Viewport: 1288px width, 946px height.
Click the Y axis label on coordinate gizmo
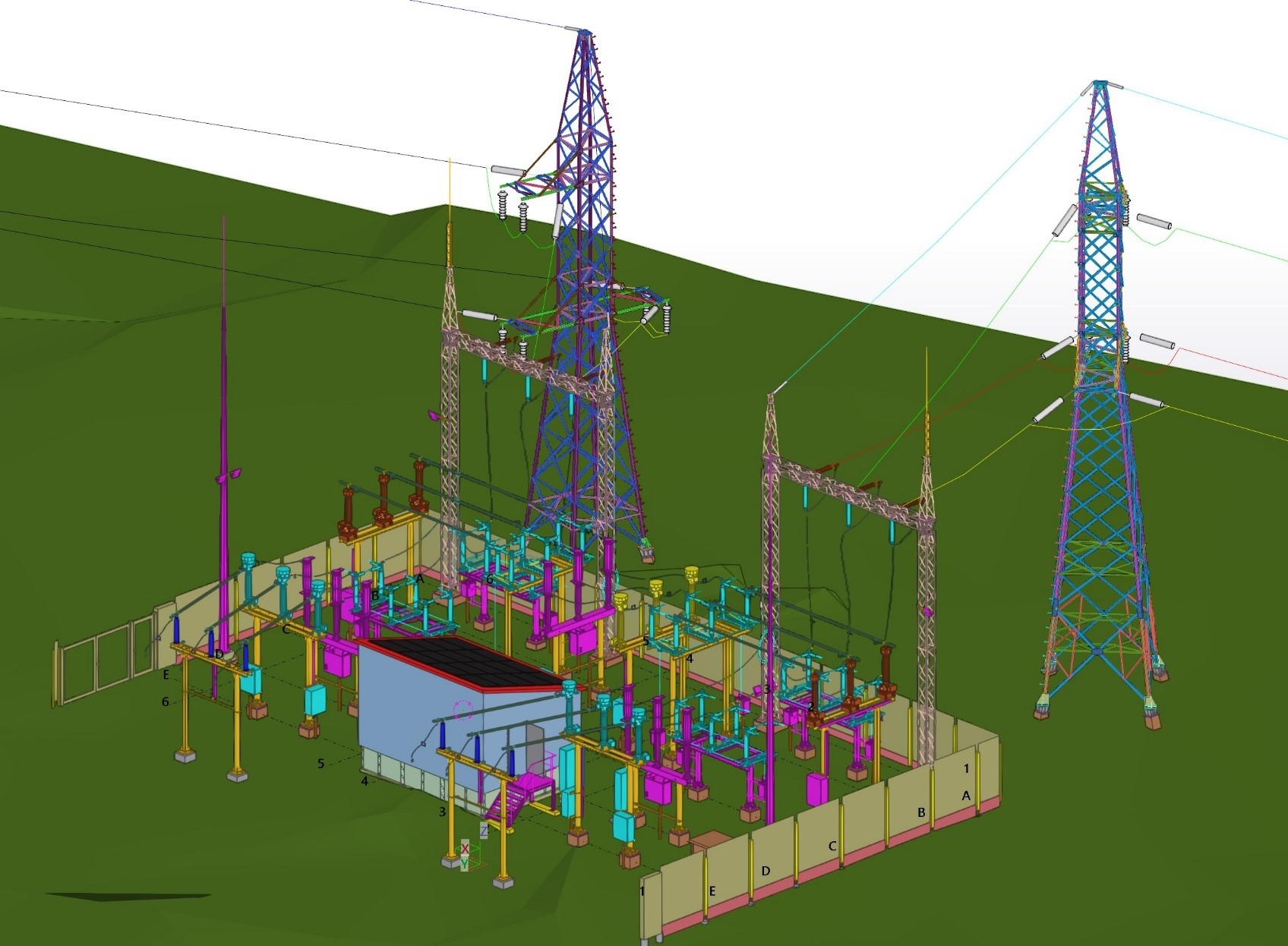pyautogui.click(x=464, y=864)
